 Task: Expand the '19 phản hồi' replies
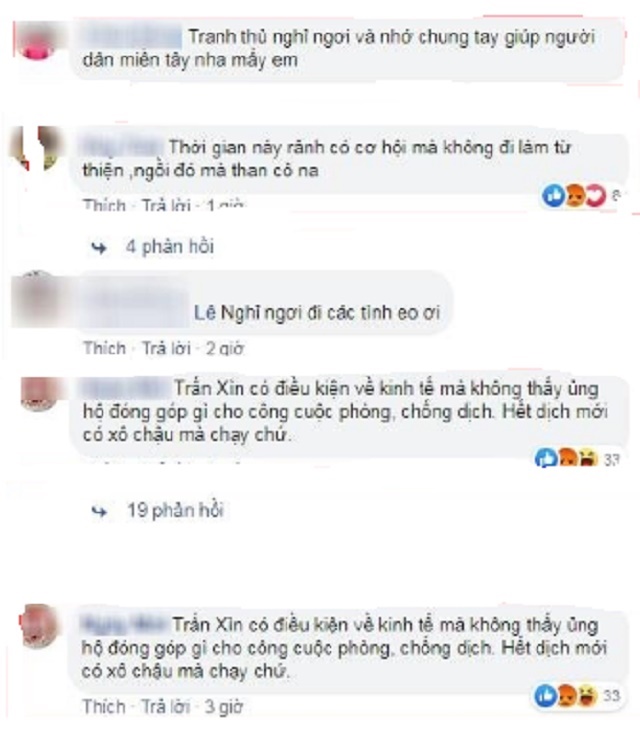tap(175, 510)
